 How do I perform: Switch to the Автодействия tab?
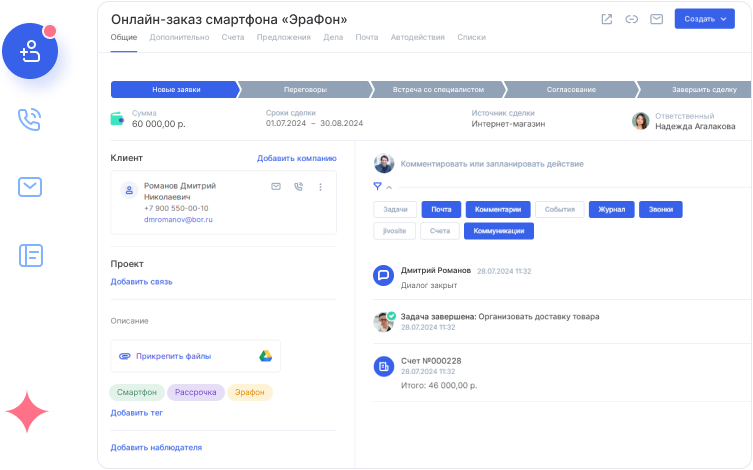click(417, 37)
